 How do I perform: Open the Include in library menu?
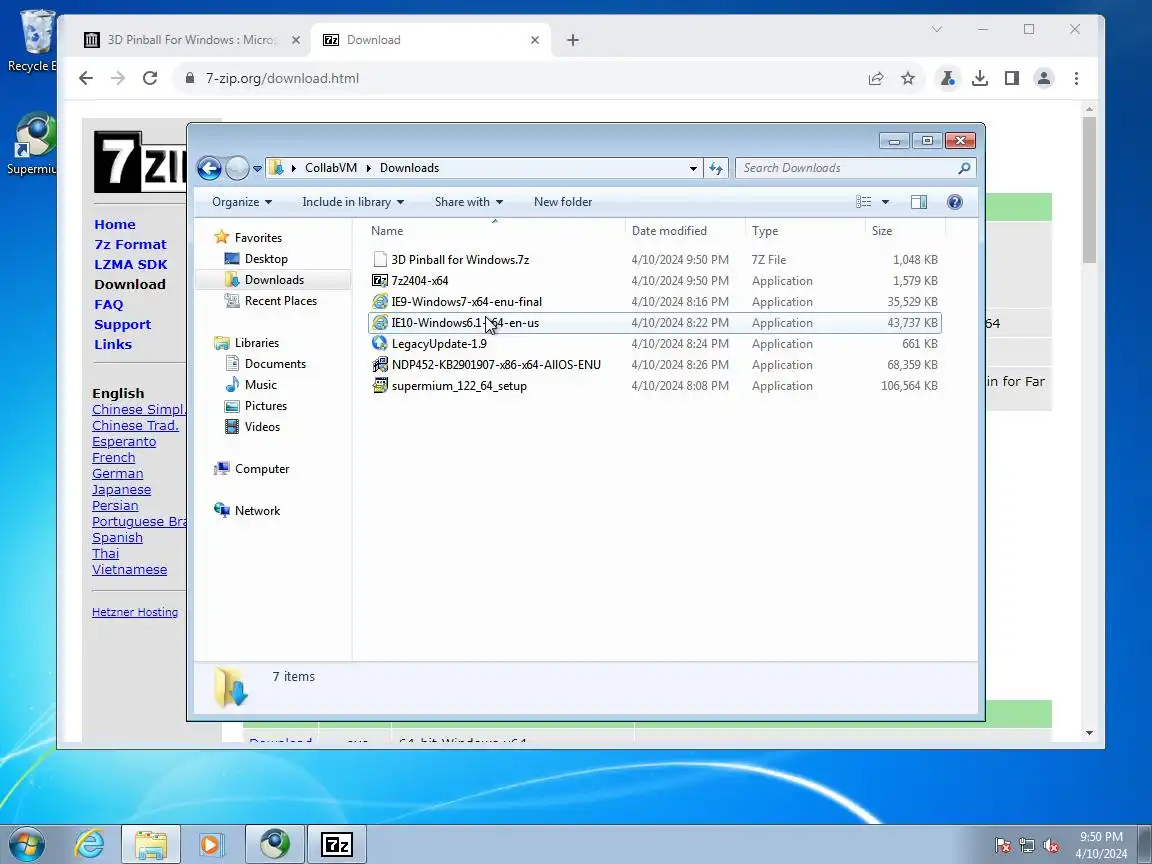353,202
